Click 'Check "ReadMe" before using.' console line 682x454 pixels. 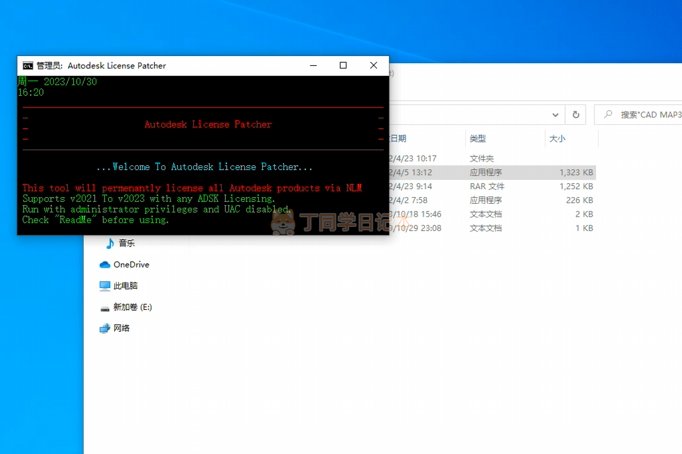95,220
